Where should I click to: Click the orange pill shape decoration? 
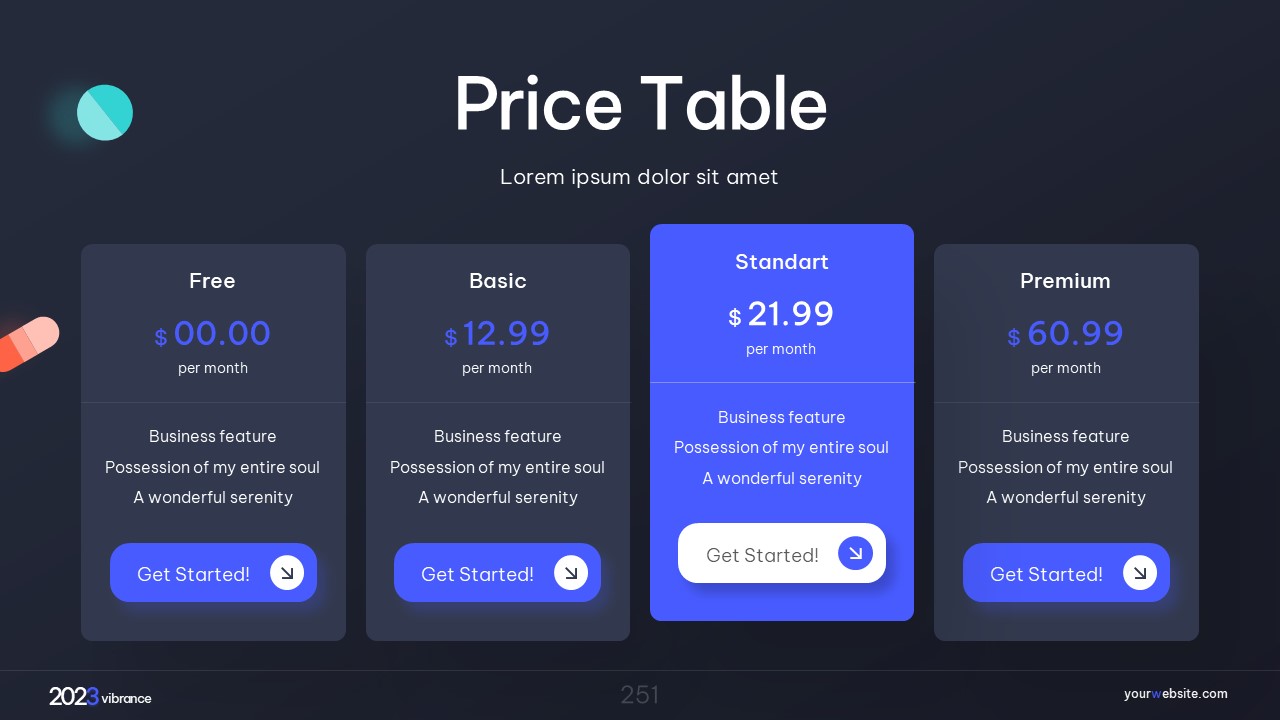click(28, 342)
